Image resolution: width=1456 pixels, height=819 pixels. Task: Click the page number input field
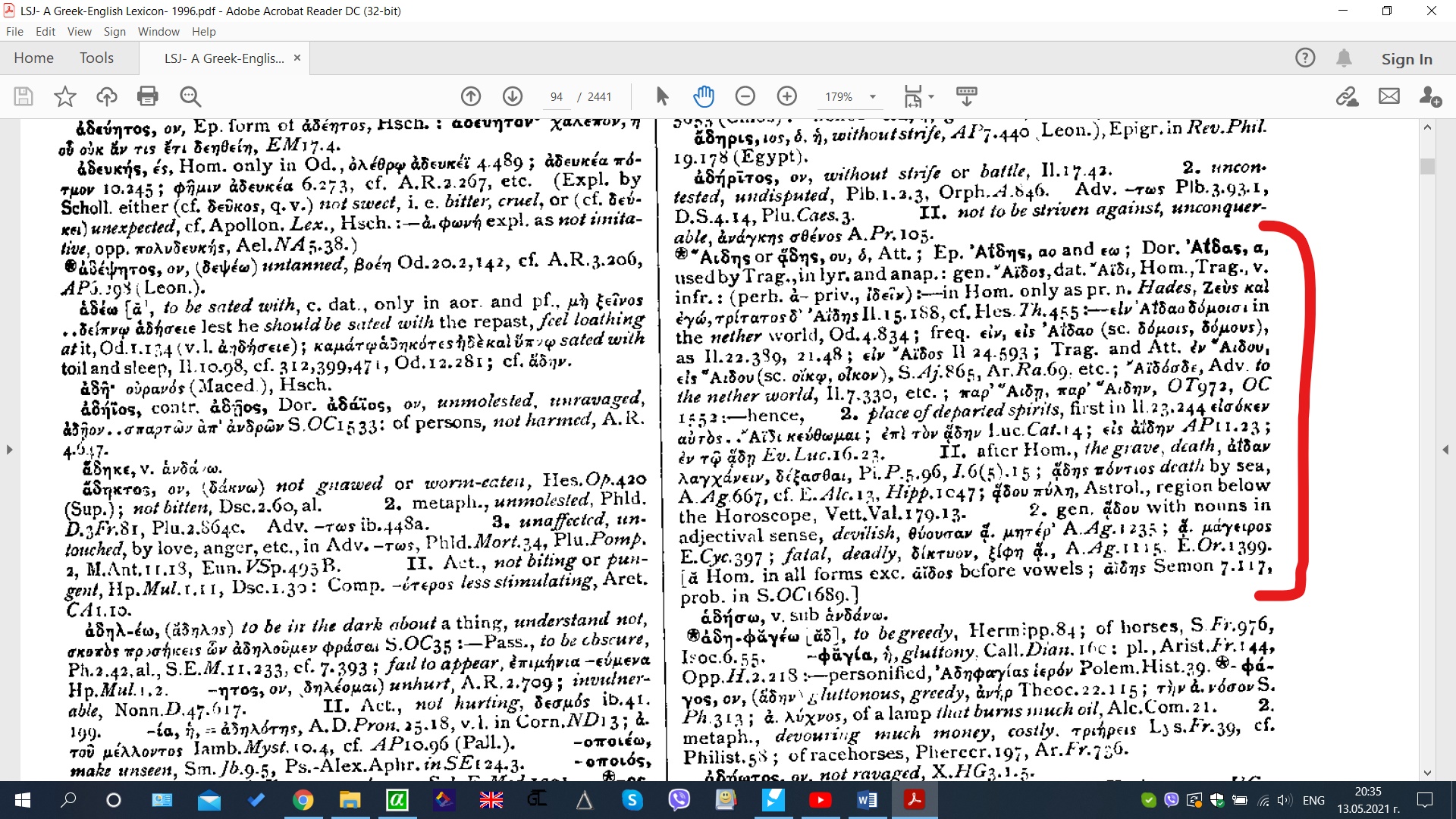pyautogui.click(x=557, y=97)
